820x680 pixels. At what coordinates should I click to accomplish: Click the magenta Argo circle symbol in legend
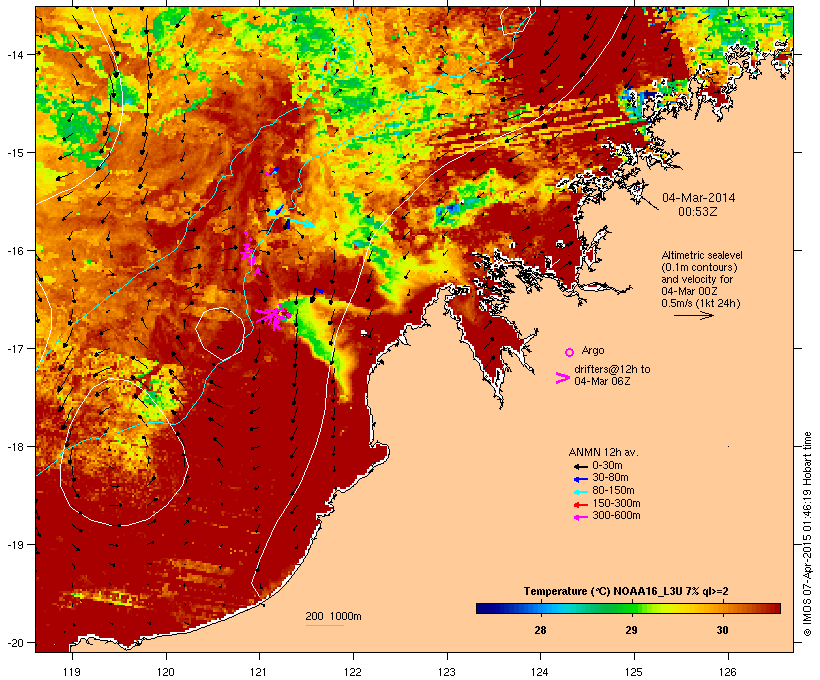coord(570,352)
